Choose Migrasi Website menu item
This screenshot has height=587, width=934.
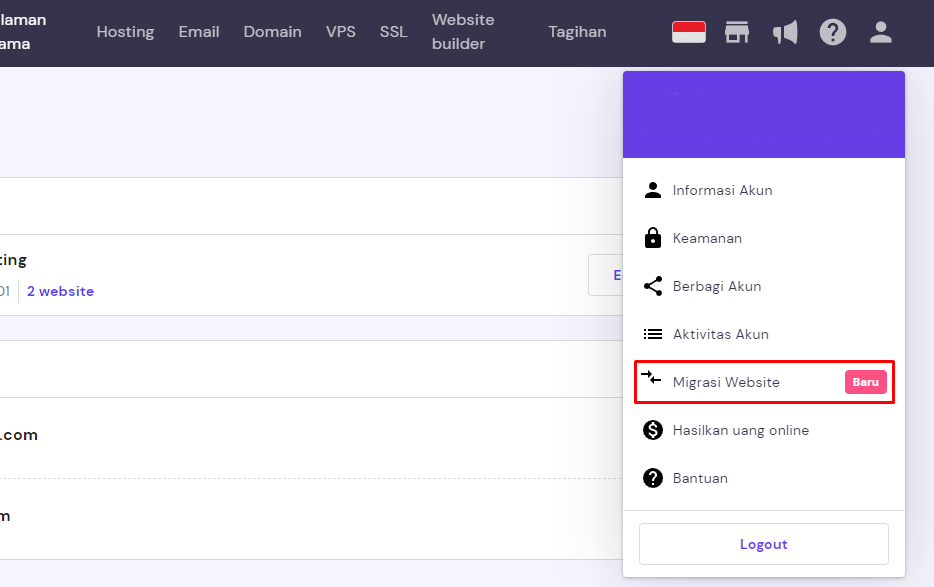pyautogui.click(x=726, y=382)
